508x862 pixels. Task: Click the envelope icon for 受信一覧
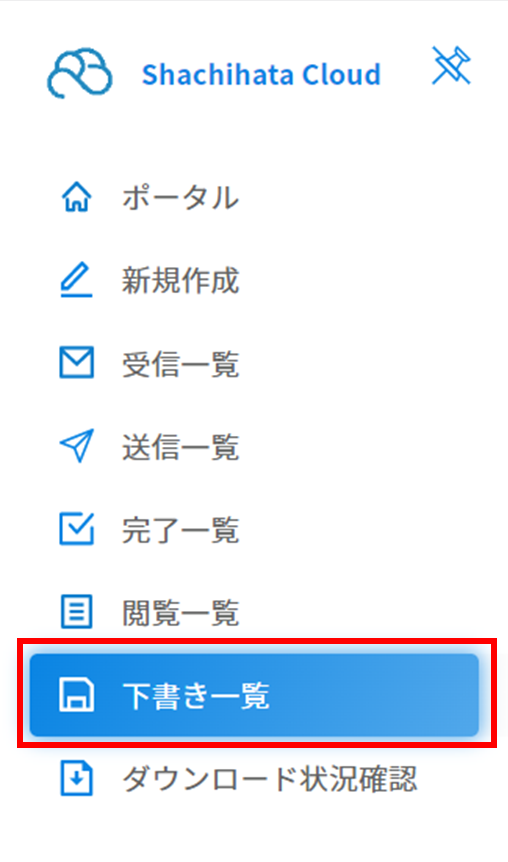pos(76,363)
